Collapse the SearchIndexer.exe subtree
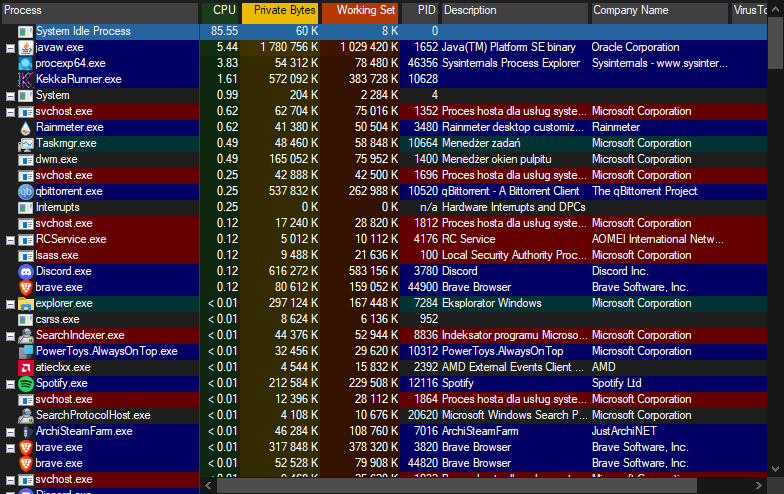Viewport: 784px width, 494px height. click(10, 336)
